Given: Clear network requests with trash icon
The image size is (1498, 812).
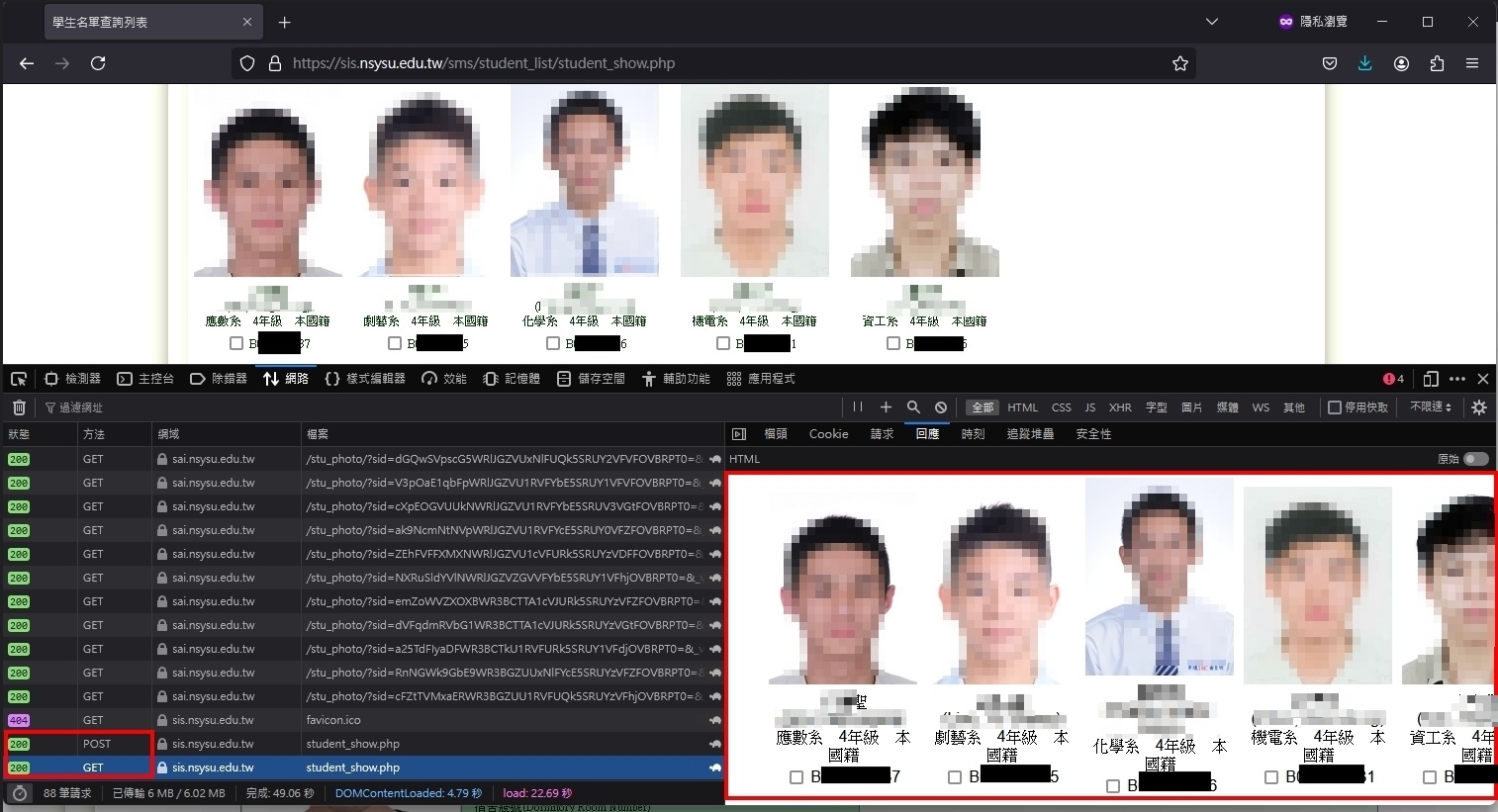Looking at the screenshot, I should 19,407.
